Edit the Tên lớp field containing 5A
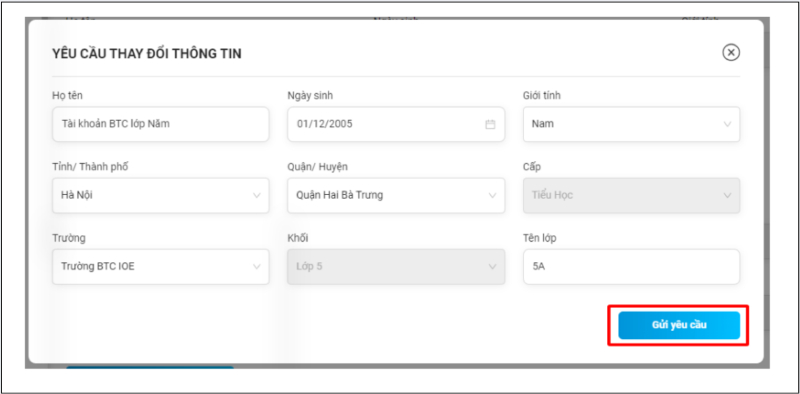Viewport: 800px width, 394px height. click(x=631, y=266)
